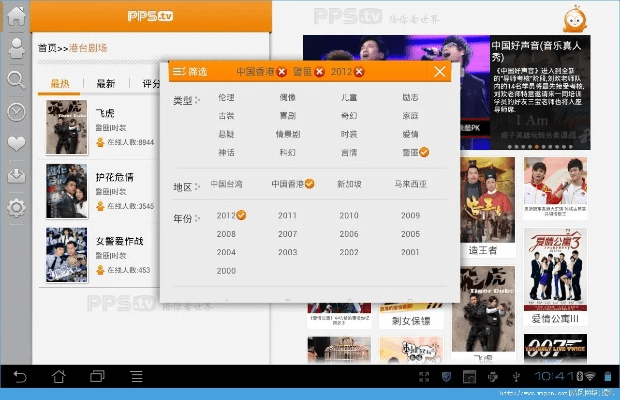
Task: Remove the 中国香港 filter tag
Action: (281, 72)
